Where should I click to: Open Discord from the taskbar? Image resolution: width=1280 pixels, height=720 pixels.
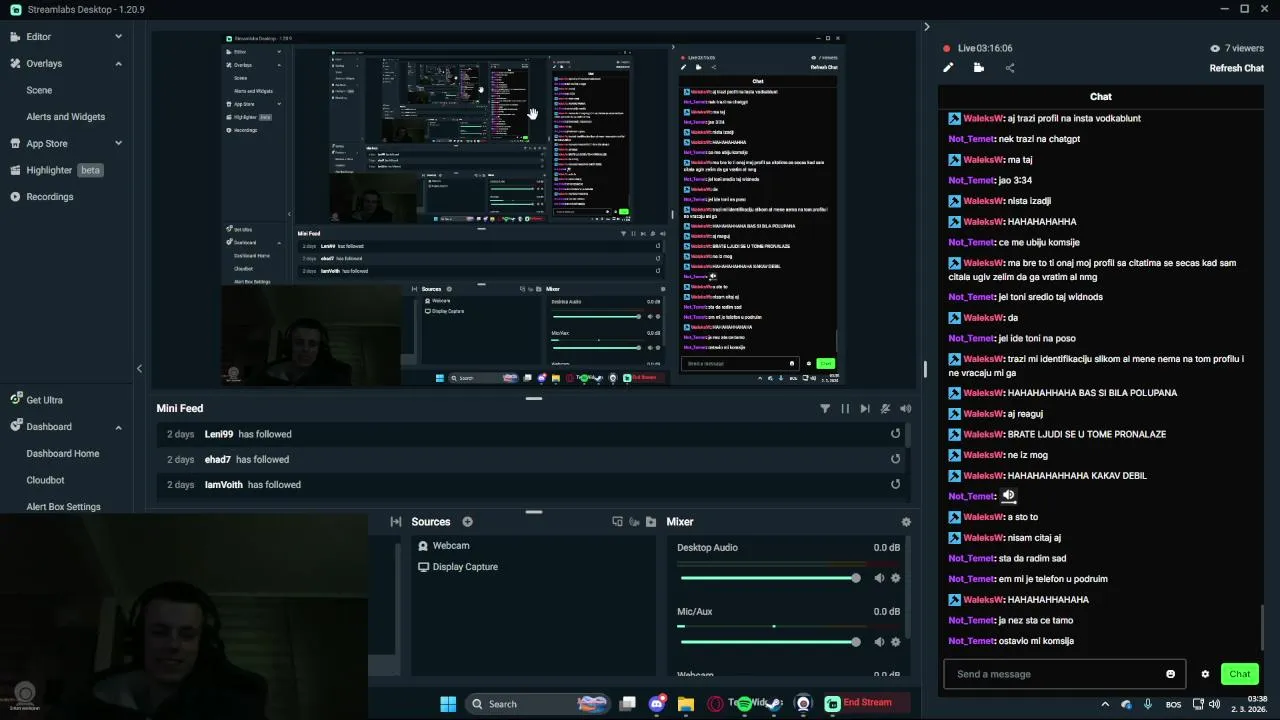click(657, 704)
